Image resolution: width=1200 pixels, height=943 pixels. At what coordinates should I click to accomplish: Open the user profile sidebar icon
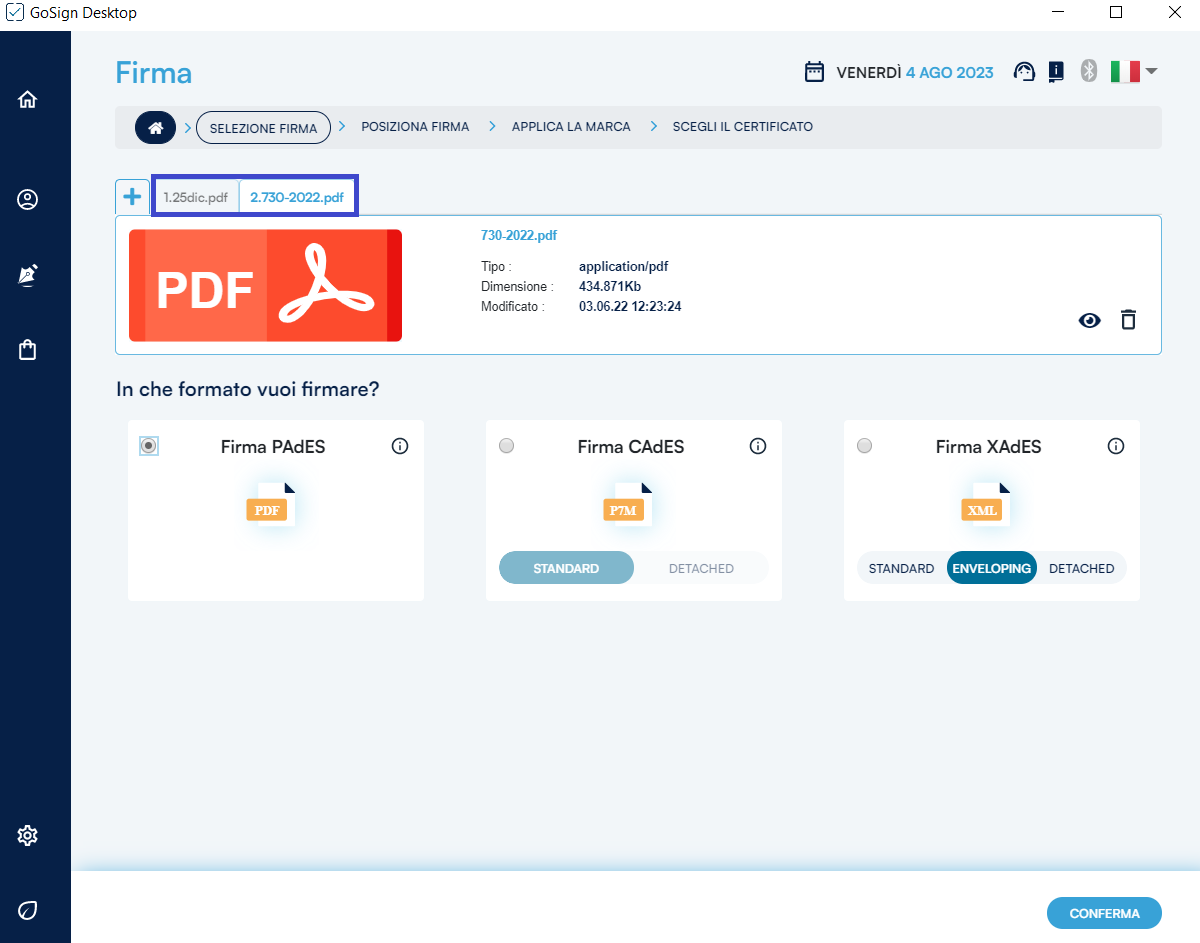(x=28, y=200)
